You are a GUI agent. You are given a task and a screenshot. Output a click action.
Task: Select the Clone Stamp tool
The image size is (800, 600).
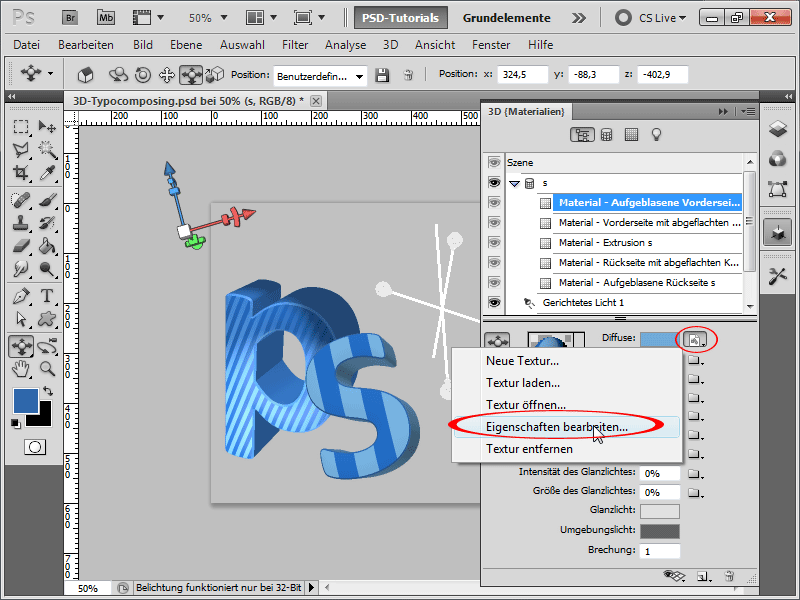coord(21,223)
